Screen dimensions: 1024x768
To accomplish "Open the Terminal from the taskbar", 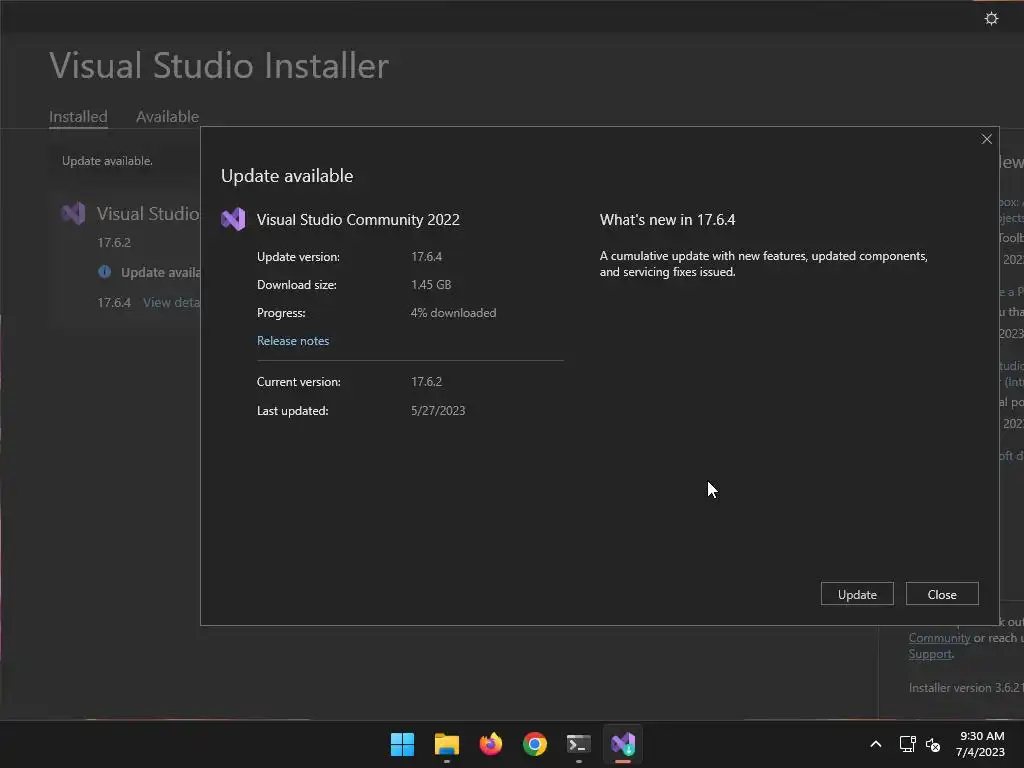I will coord(579,744).
